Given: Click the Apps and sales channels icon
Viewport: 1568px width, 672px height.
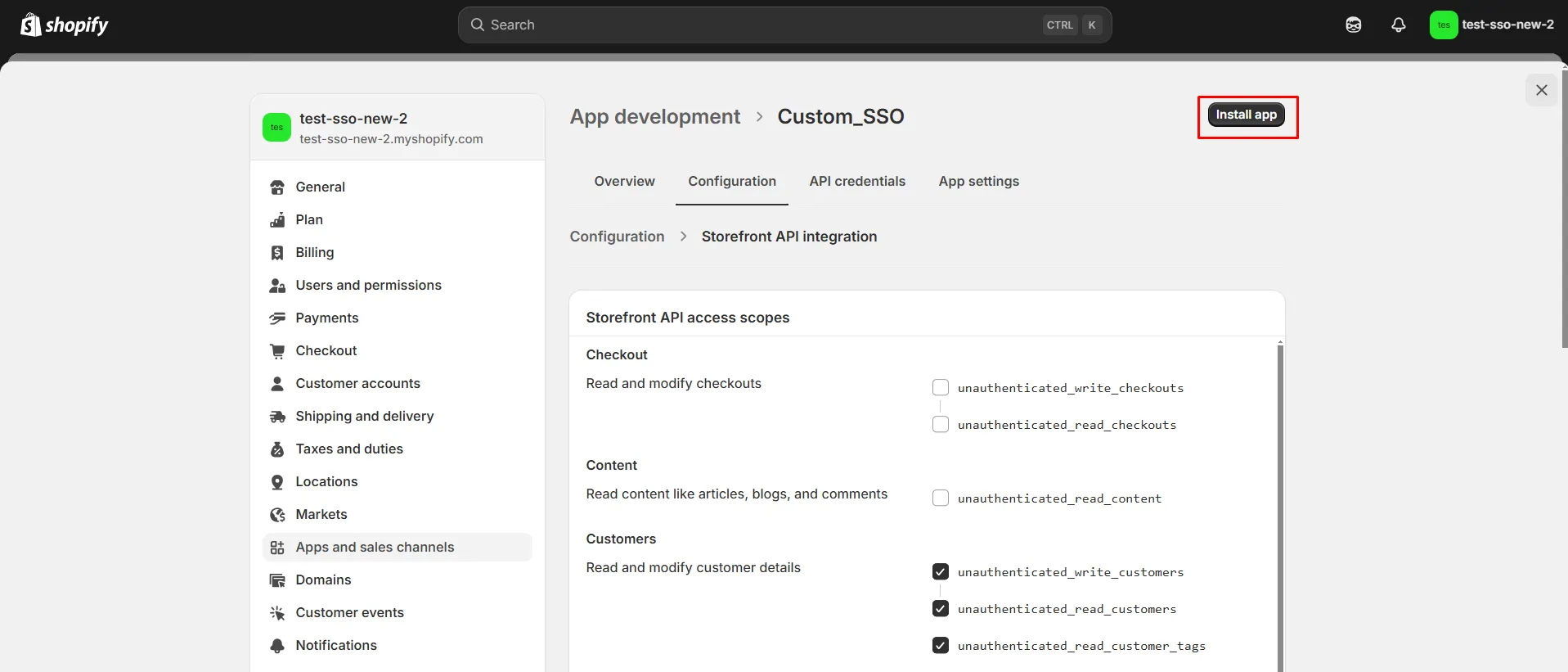Looking at the screenshot, I should 277,548.
